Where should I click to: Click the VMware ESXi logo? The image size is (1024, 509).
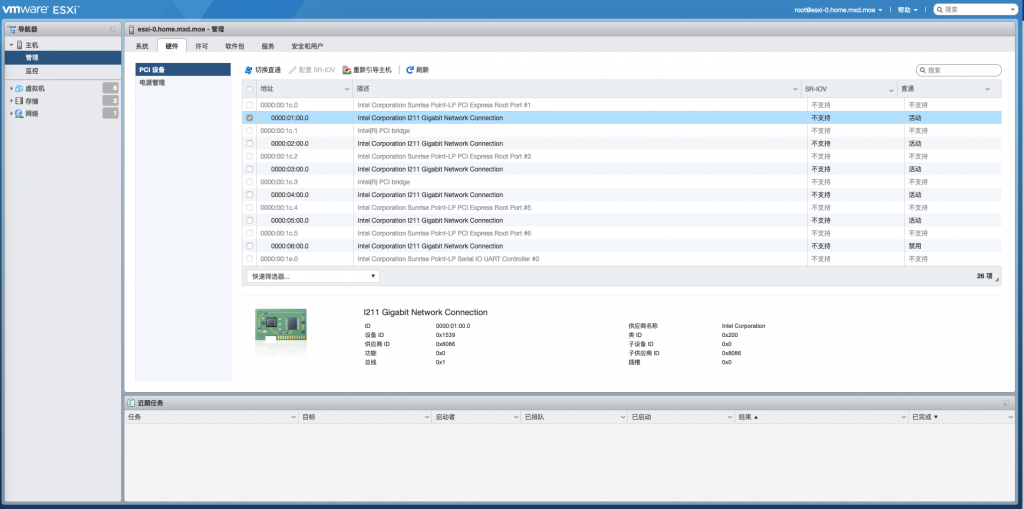pyautogui.click(x=42, y=9)
